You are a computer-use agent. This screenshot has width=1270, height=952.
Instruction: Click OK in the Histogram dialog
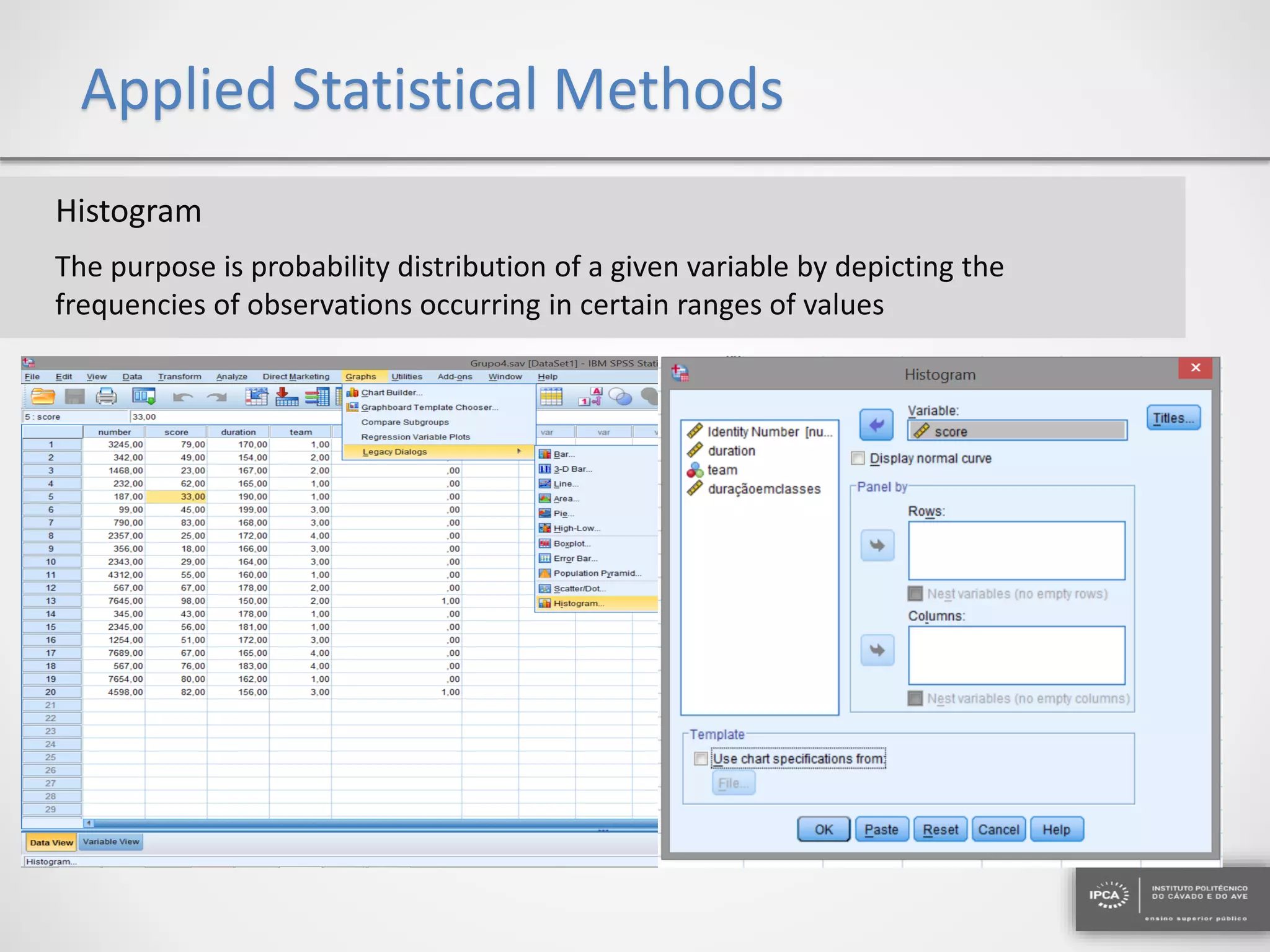click(824, 829)
